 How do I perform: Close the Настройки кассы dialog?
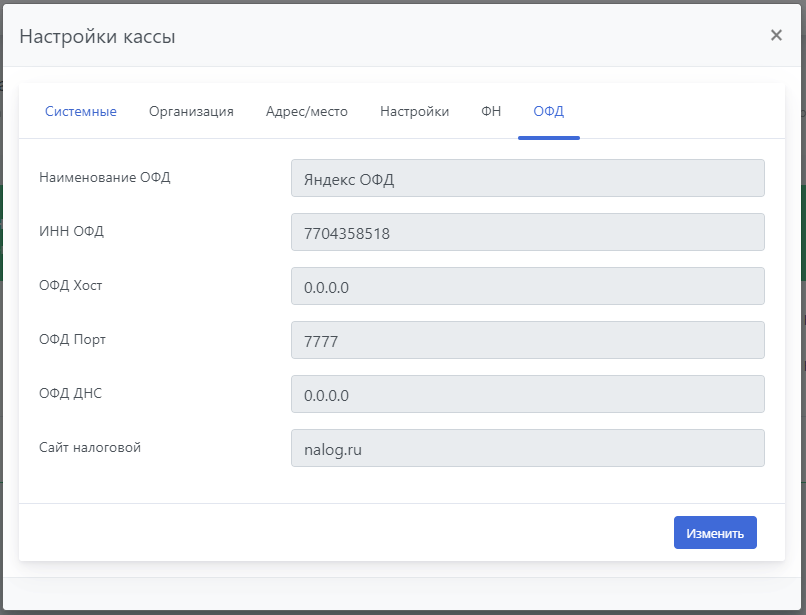coord(776,36)
